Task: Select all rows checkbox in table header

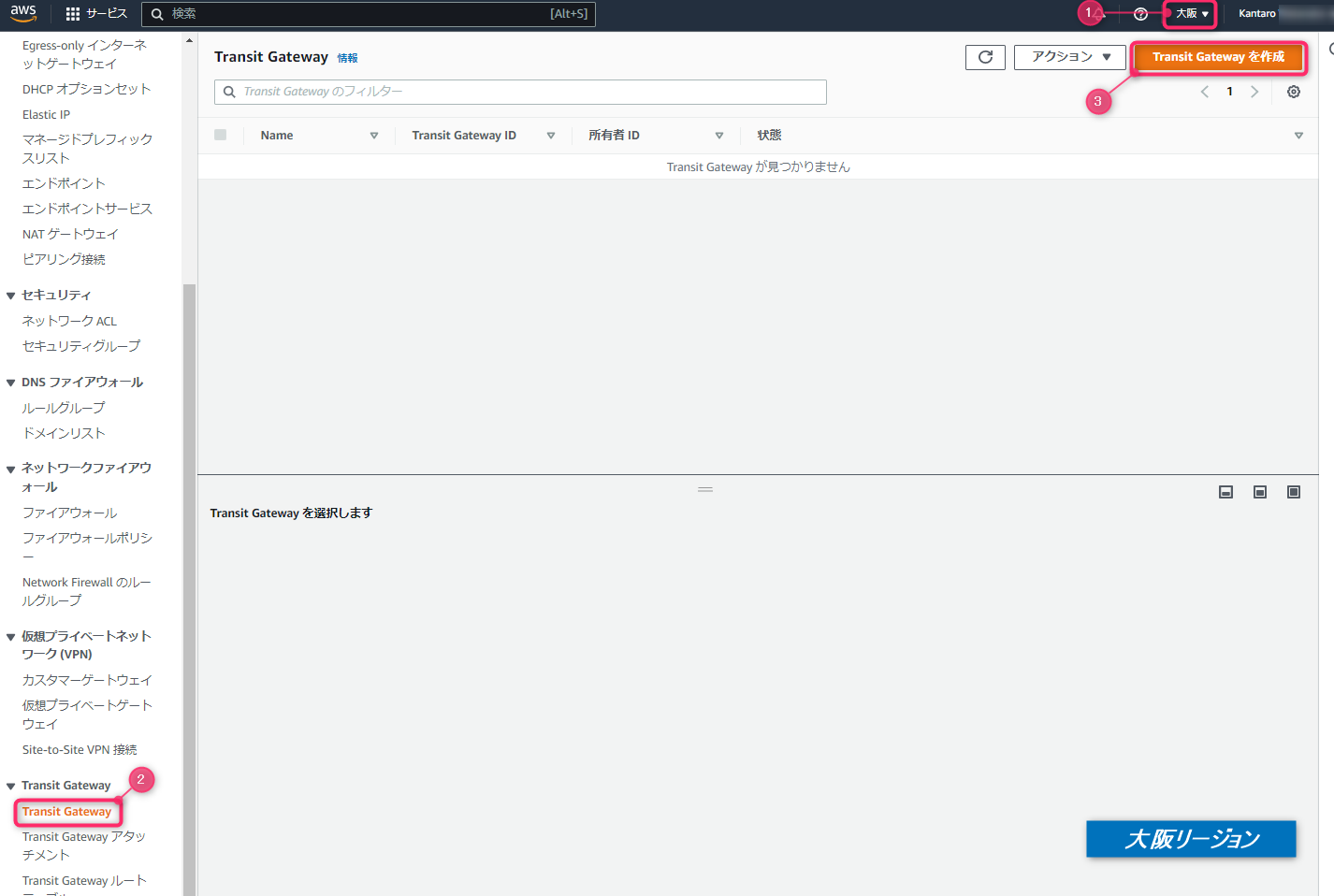Action: point(221,135)
